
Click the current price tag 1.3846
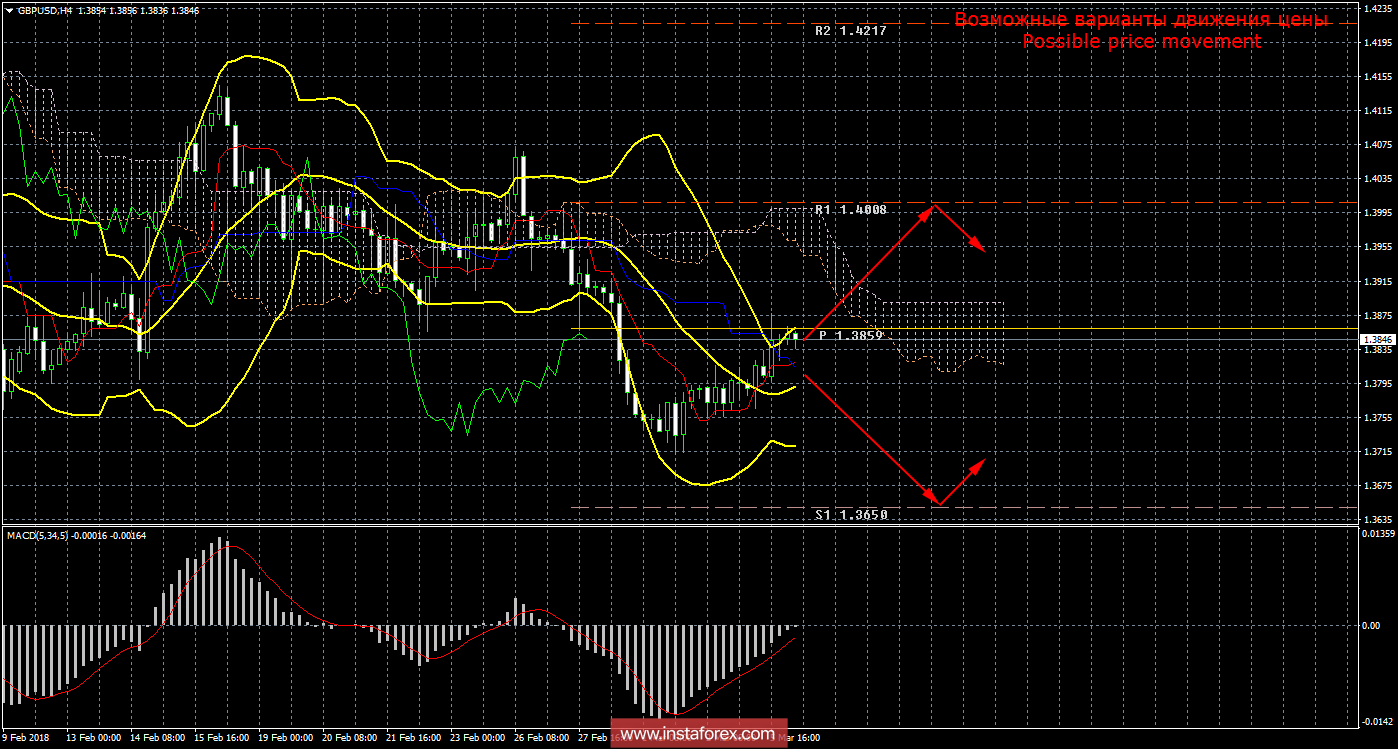pos(1376,340)
